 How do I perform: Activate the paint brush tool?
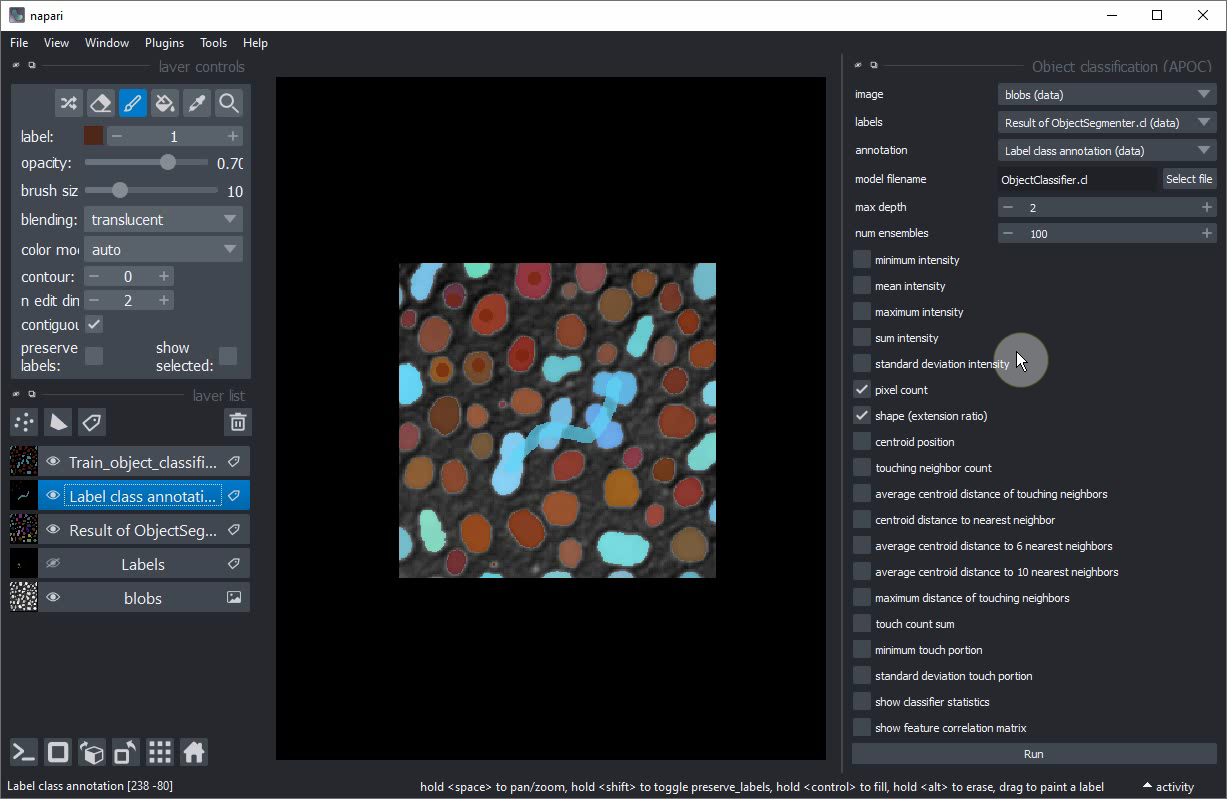[132, 103]
